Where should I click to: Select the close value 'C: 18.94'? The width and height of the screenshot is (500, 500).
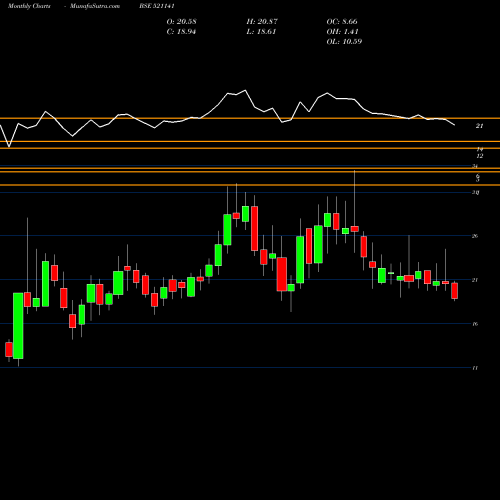(x=181, y=32)
